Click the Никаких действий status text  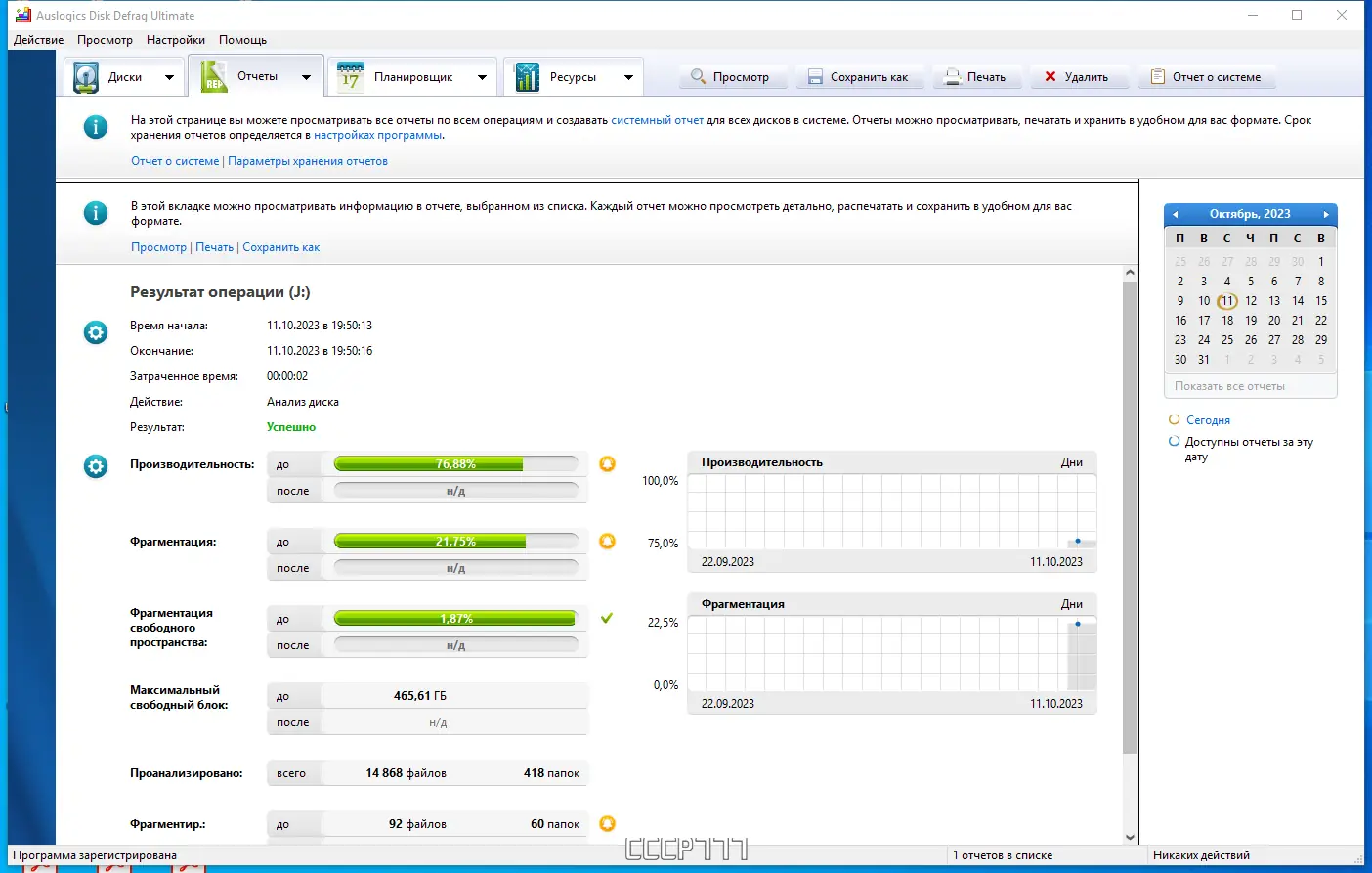(1201, 855)
